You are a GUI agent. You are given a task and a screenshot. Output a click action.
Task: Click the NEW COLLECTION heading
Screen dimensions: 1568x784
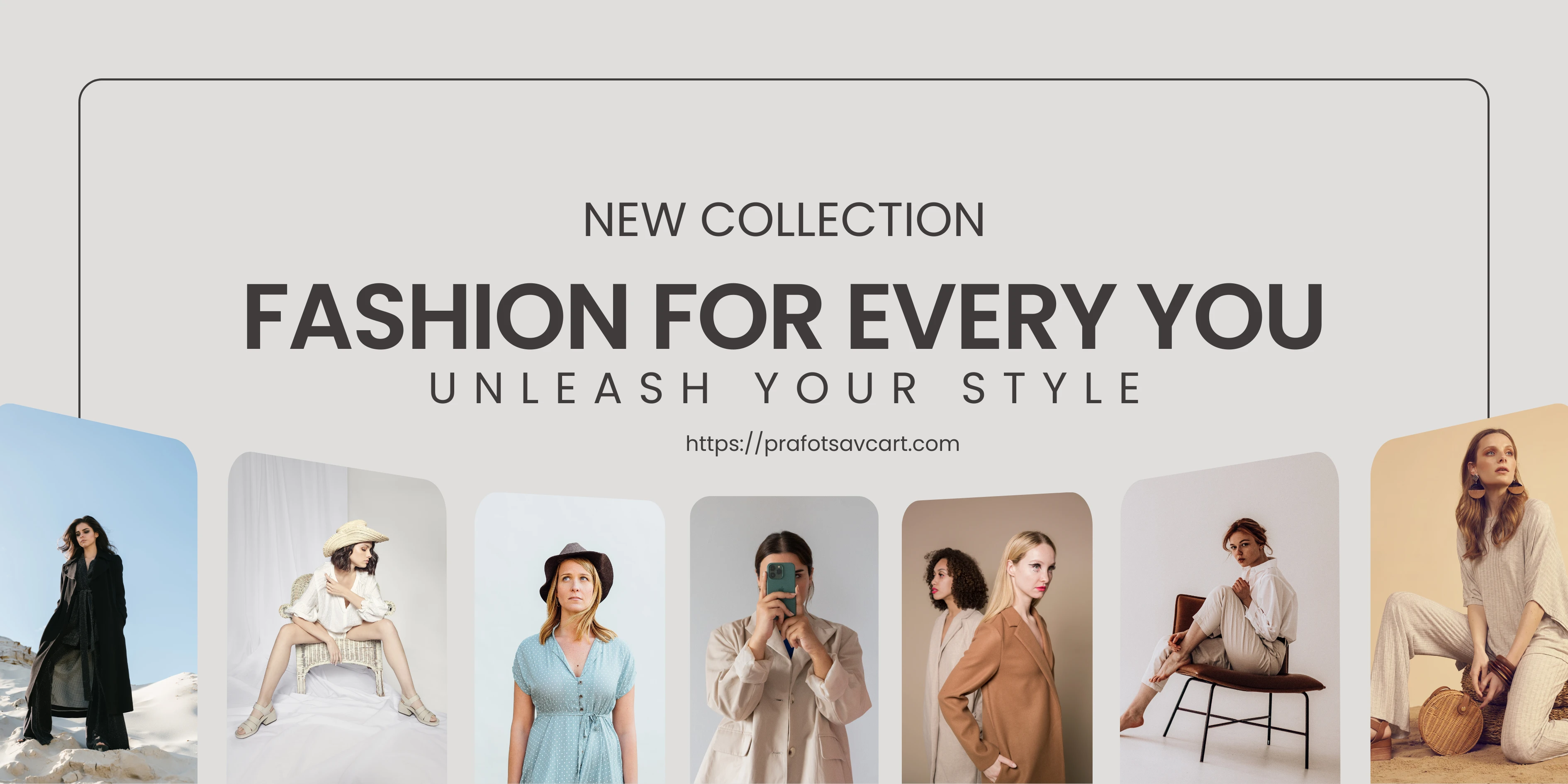click(x=784, y=220)
